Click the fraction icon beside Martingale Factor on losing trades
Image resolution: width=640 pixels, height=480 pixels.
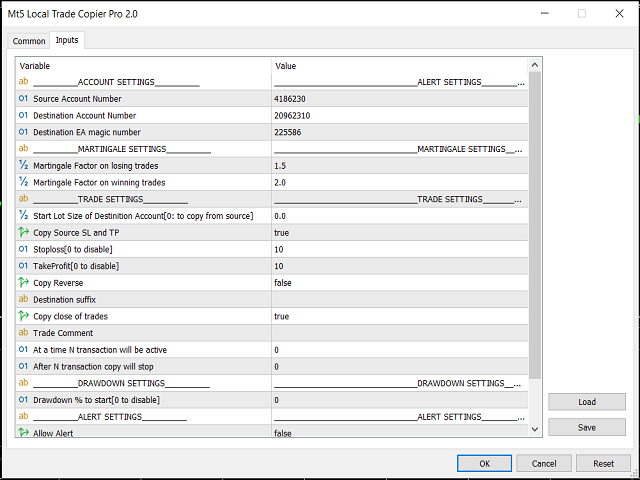click(x=23, y=165)
